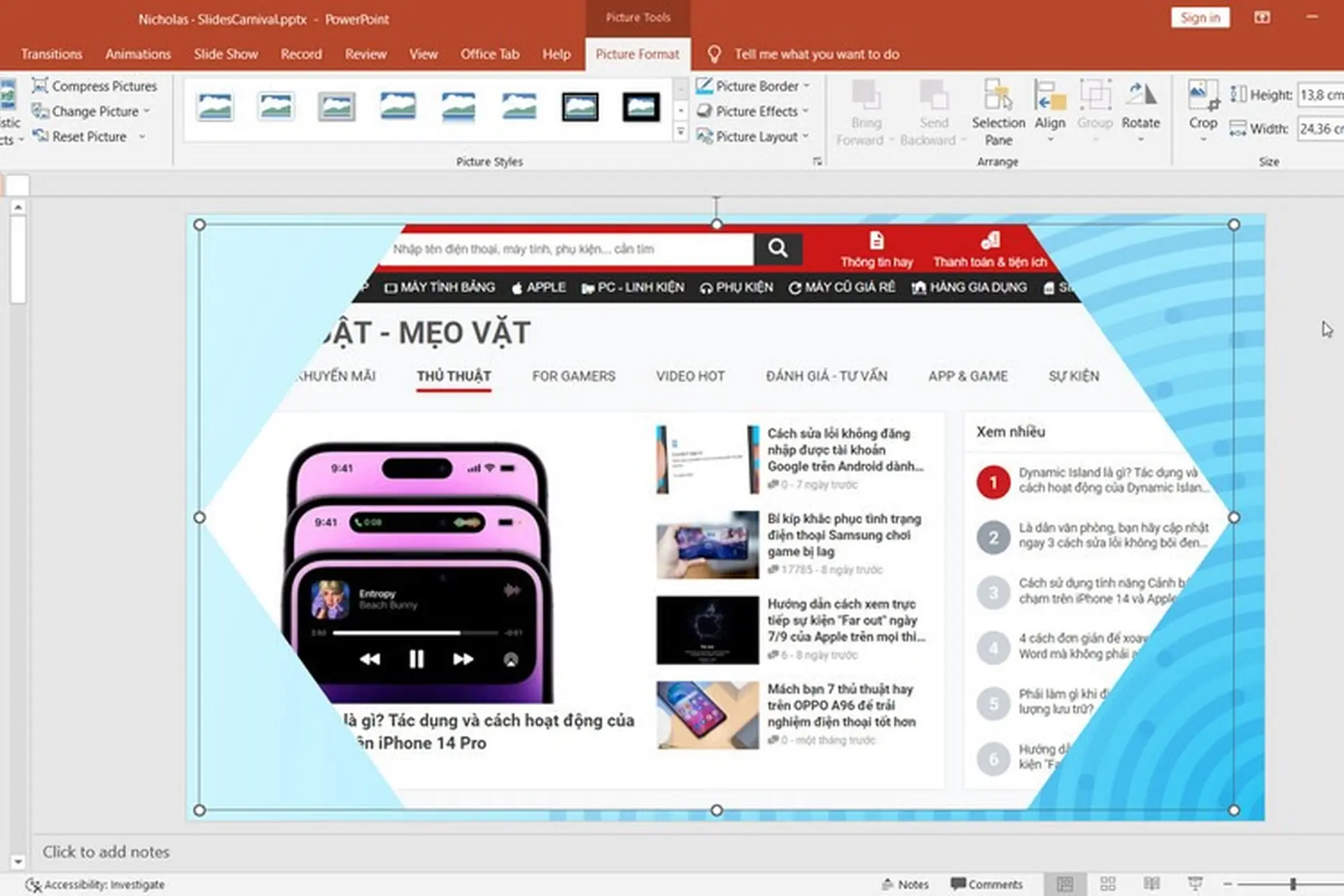The height and width of the screenshot is (896, 1344).
Task: Click the Sign in button
Action: pyautogui.click(x=1200, y=17)
